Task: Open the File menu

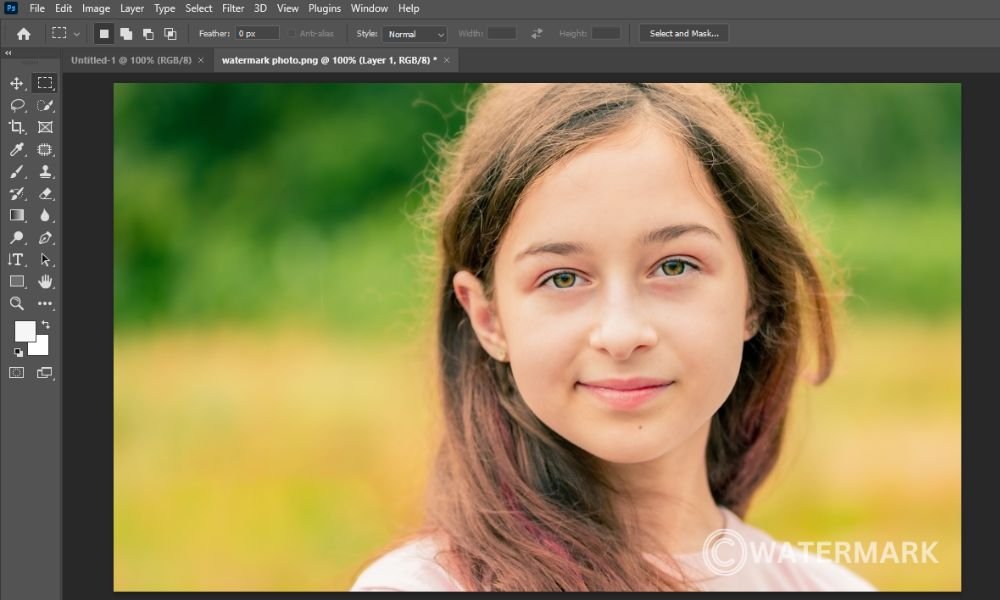Action: point(37,8)
